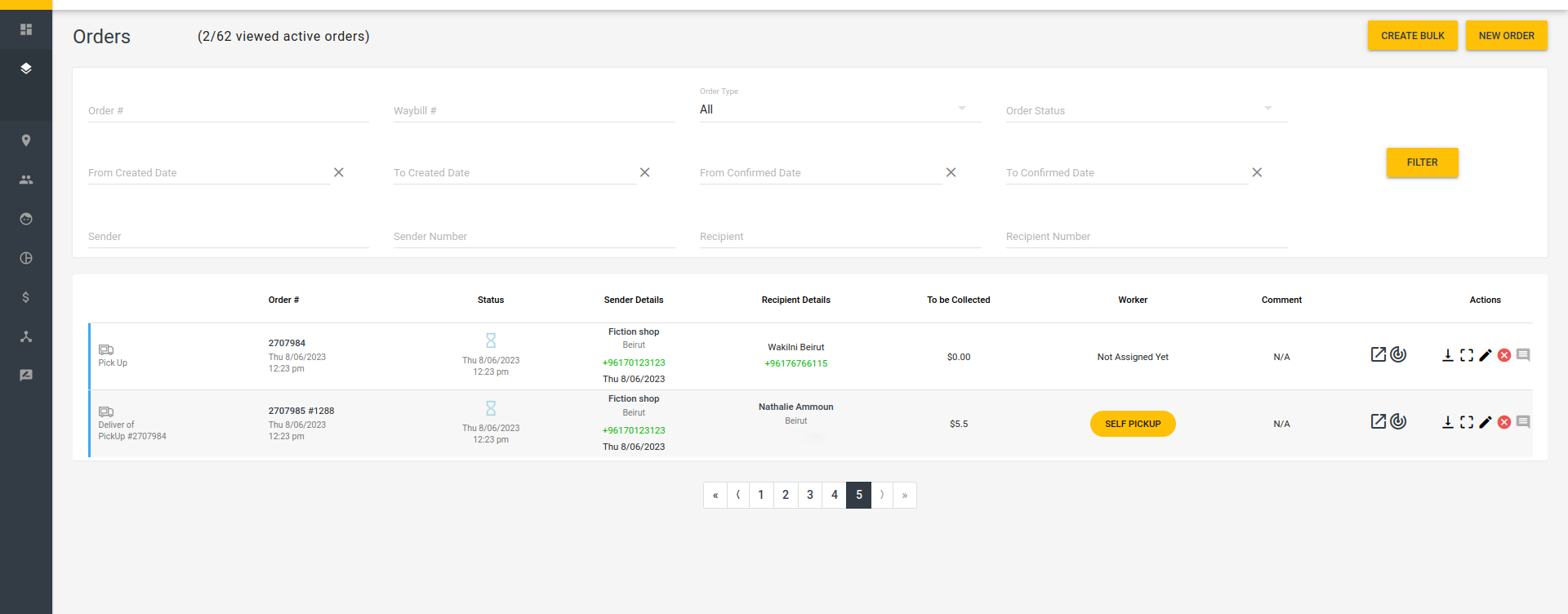Viewport: 1568px width, 614px height.
Task: Click the map pin sidebar icon
Action: (26, 140)
